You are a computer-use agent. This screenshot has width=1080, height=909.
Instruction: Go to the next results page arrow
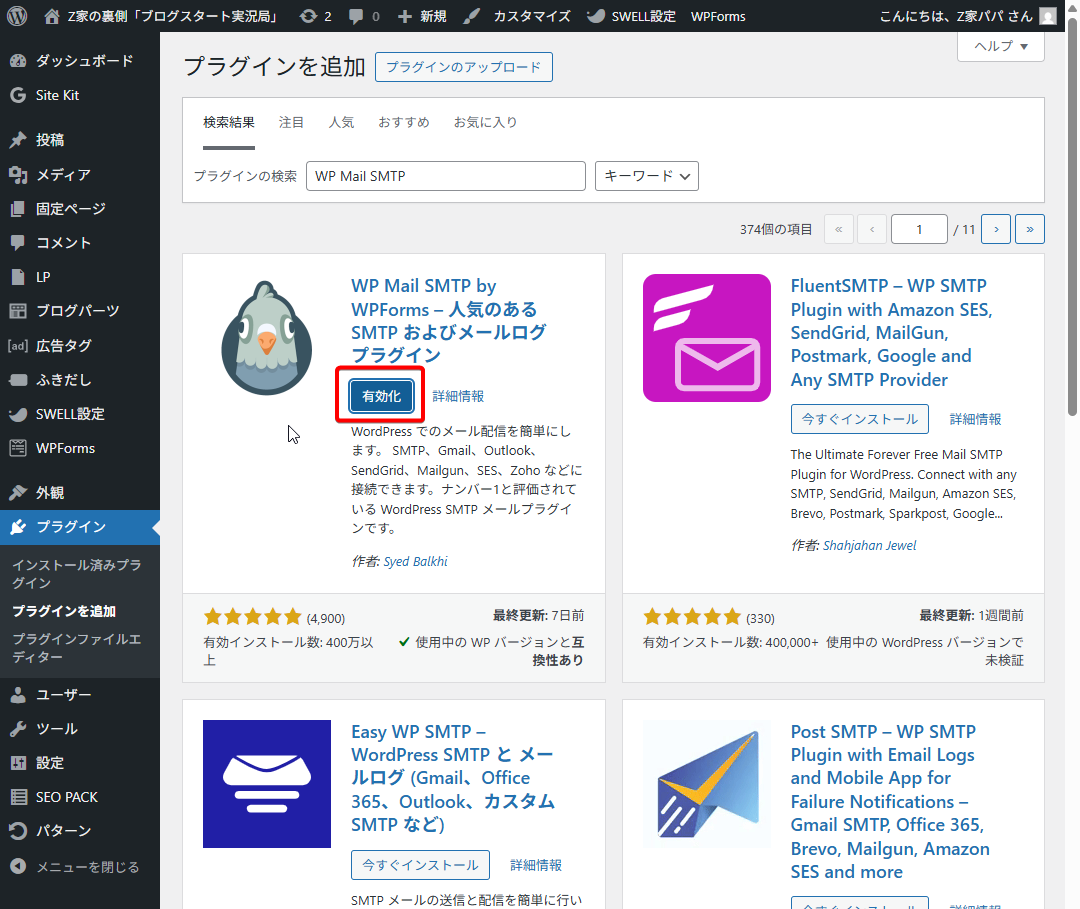pyautogui.click(x=995, y=229)
